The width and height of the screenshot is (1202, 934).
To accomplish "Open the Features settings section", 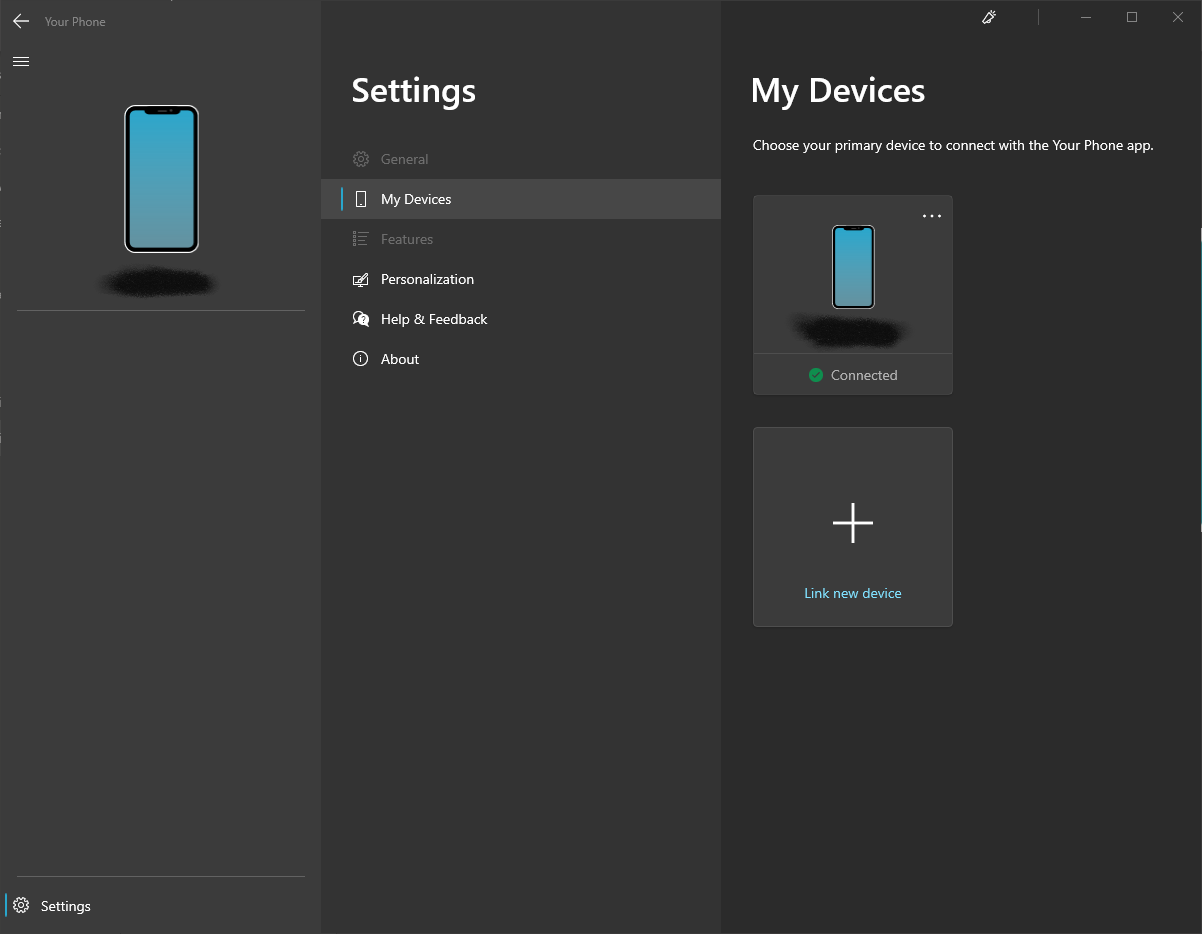I will click(521, 239).
